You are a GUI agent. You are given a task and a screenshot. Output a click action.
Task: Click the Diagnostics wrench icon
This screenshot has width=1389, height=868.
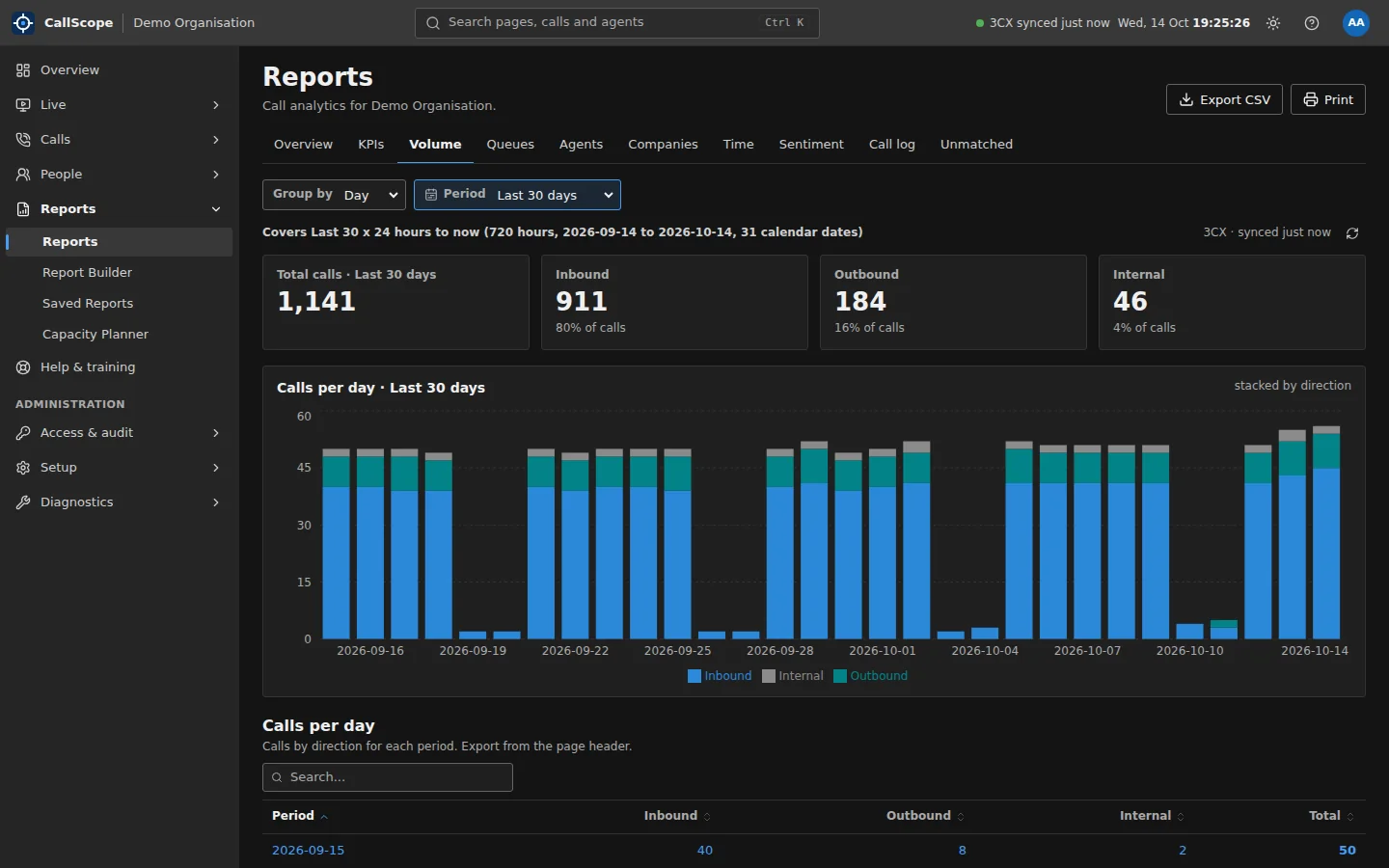(x=23, y=502)
